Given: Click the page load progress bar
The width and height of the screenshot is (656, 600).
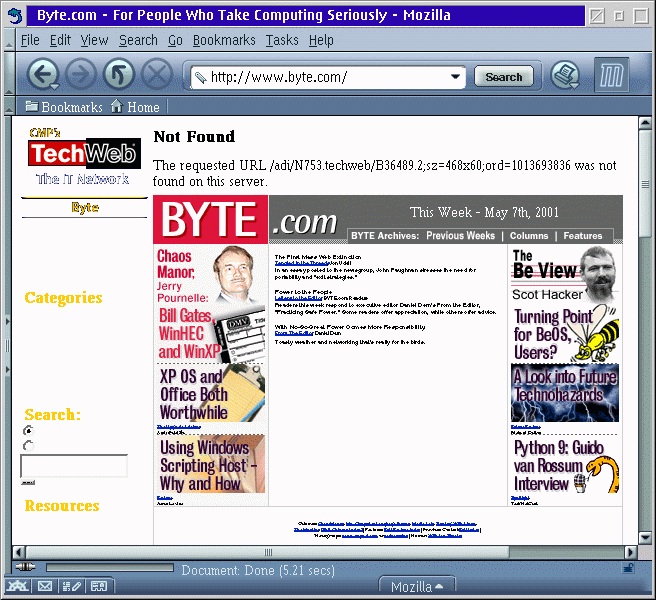Looking at the screenshot, I should (110, 568).
